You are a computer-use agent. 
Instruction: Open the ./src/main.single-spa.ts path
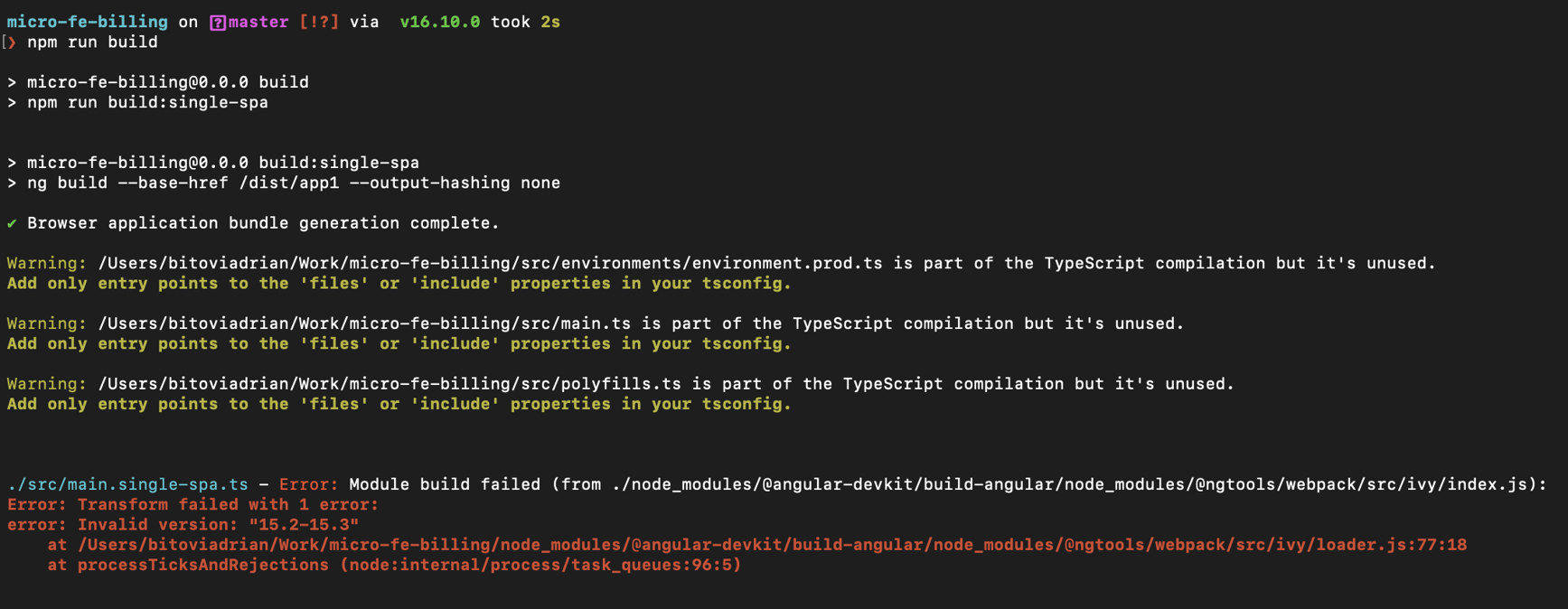click(x=127, y=485)
